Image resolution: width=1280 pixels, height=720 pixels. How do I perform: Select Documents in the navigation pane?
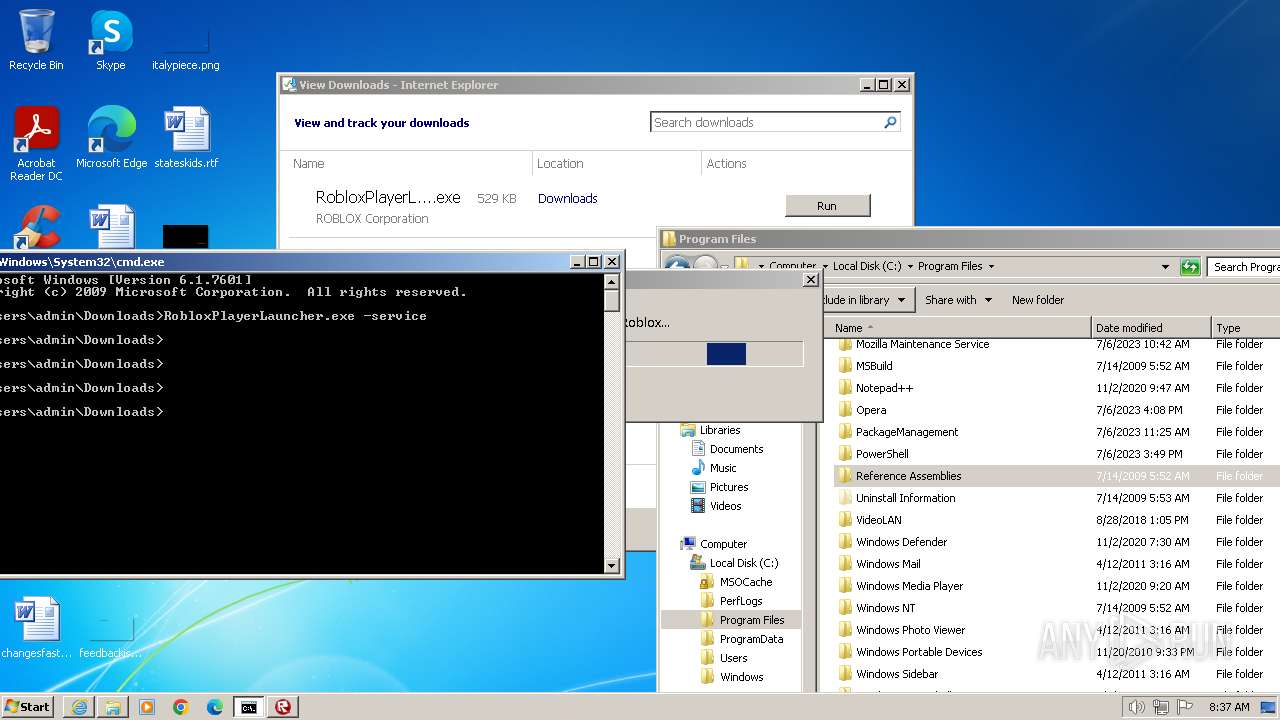(736, 449)
